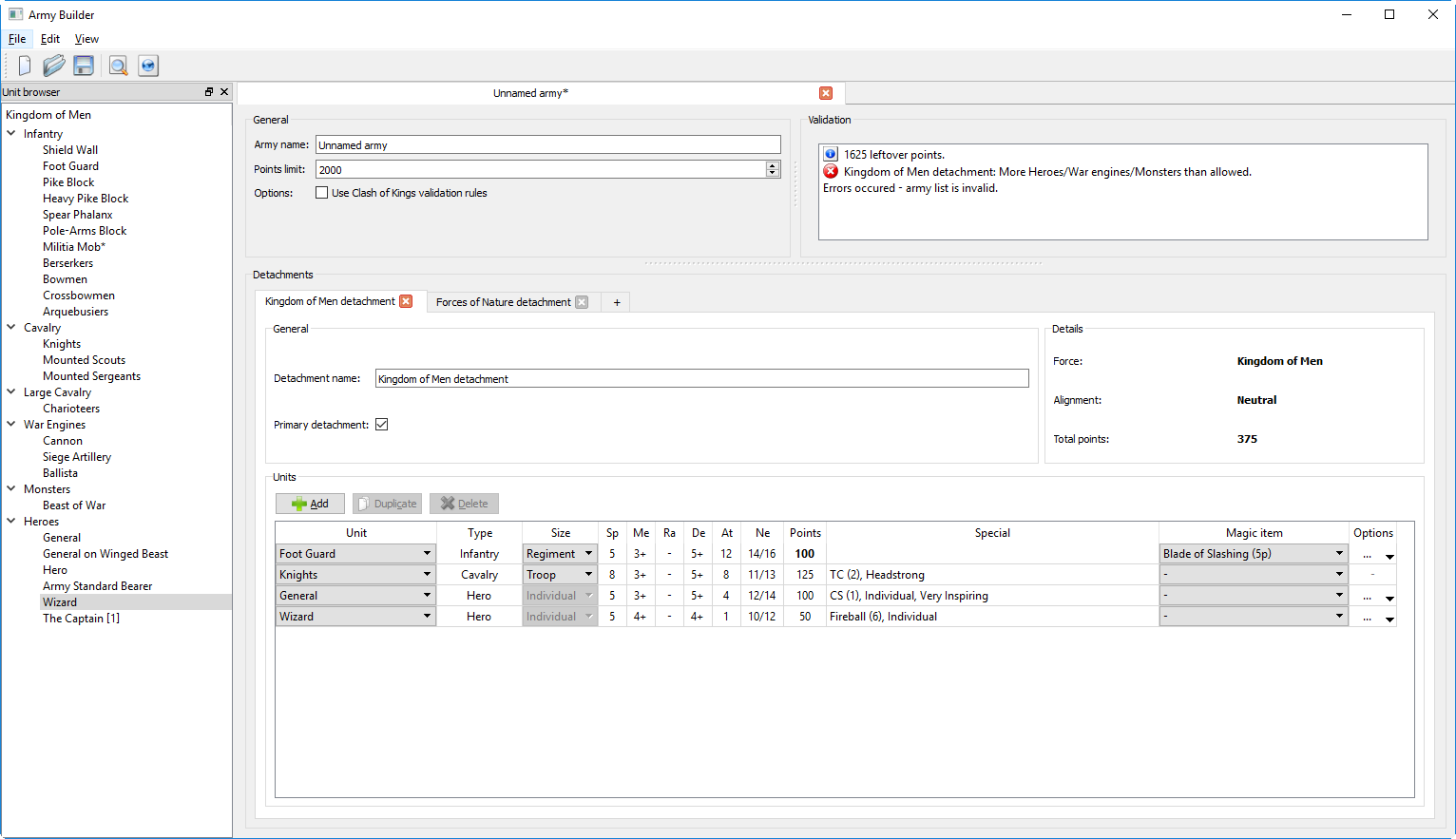Select Army Standard Bearer tree item
Image resolution: width=1456 pixels, height=839 pixels.
[x=97, y=586]
